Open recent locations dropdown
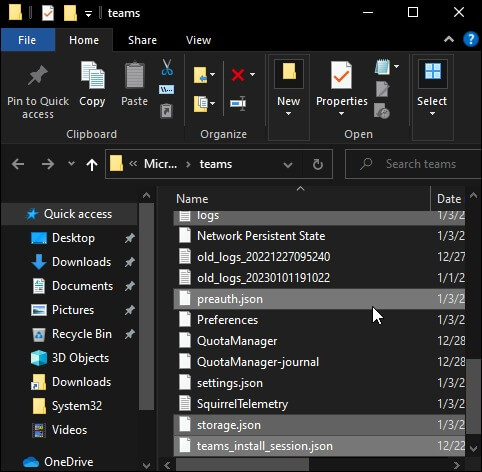The width and height of the screenshot is (482, 472). (71, 164)
